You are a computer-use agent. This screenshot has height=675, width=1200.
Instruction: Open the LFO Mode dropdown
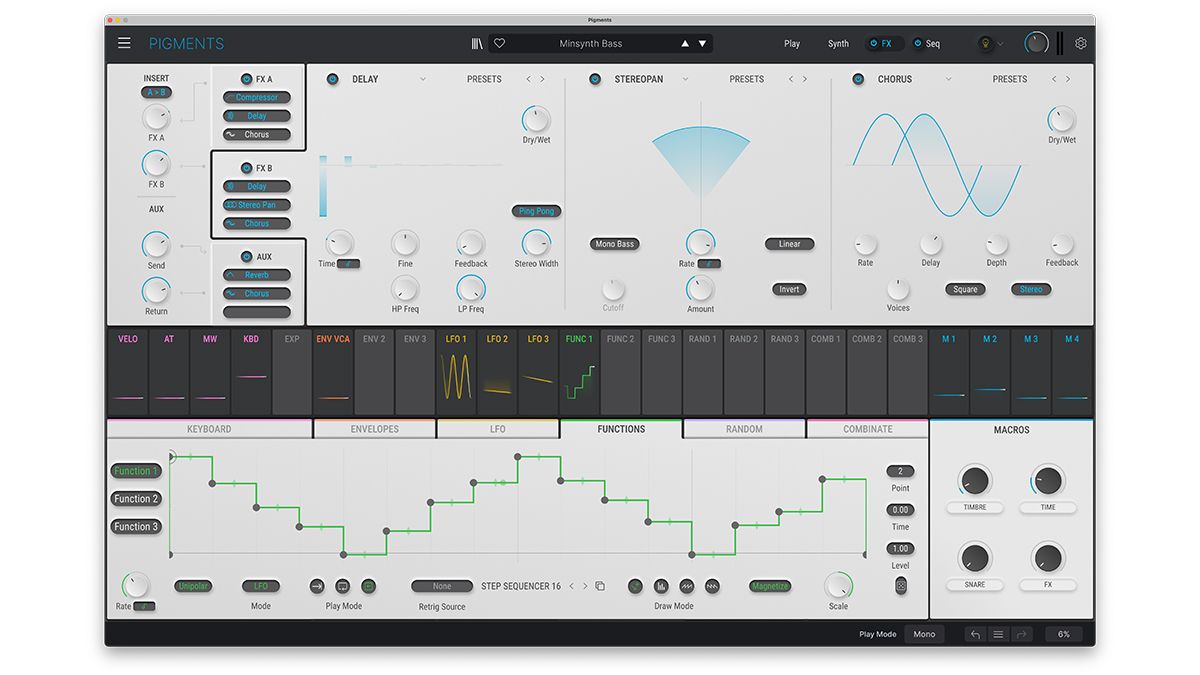261,586
